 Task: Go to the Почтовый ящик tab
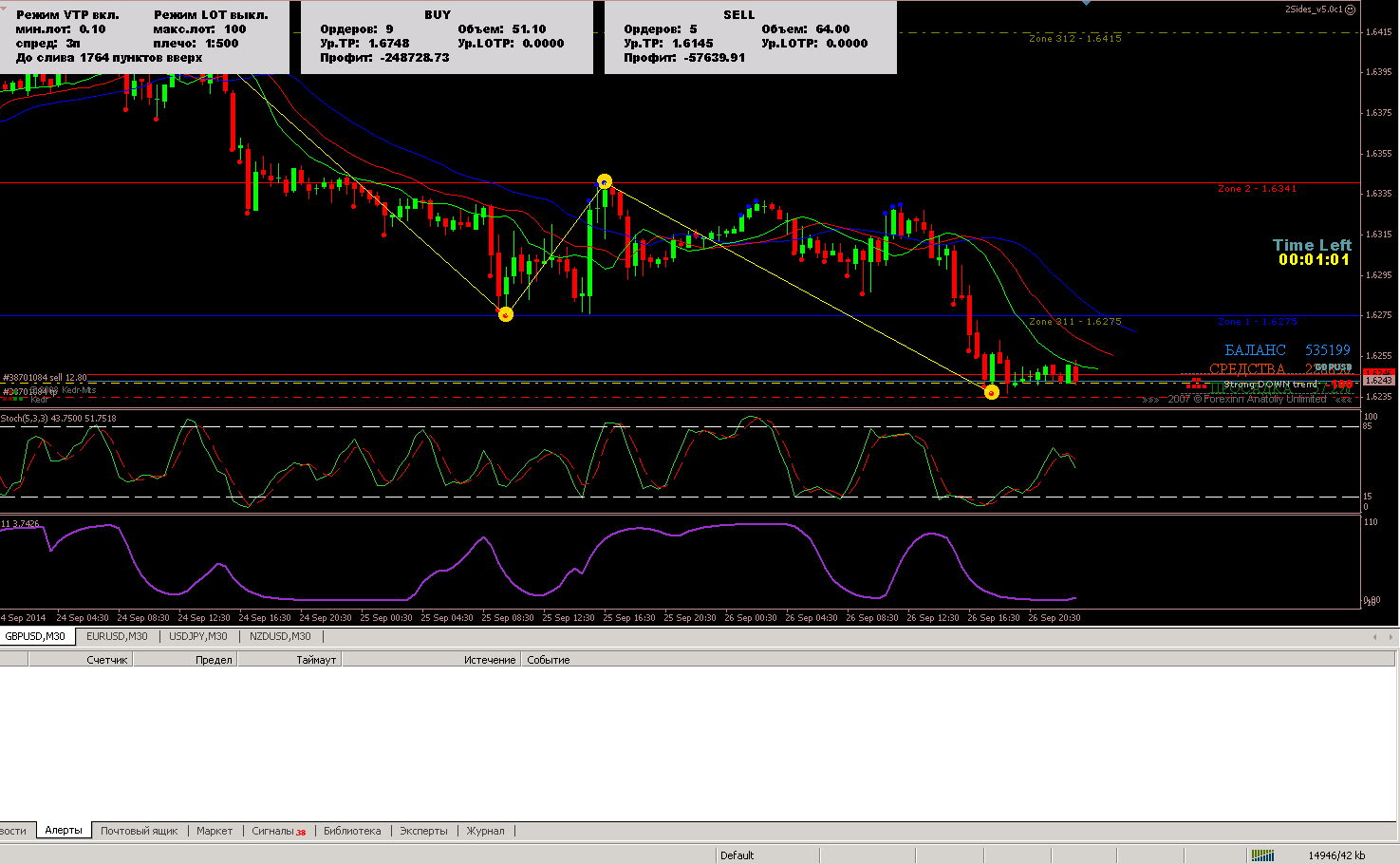click(x=140, y=831)
